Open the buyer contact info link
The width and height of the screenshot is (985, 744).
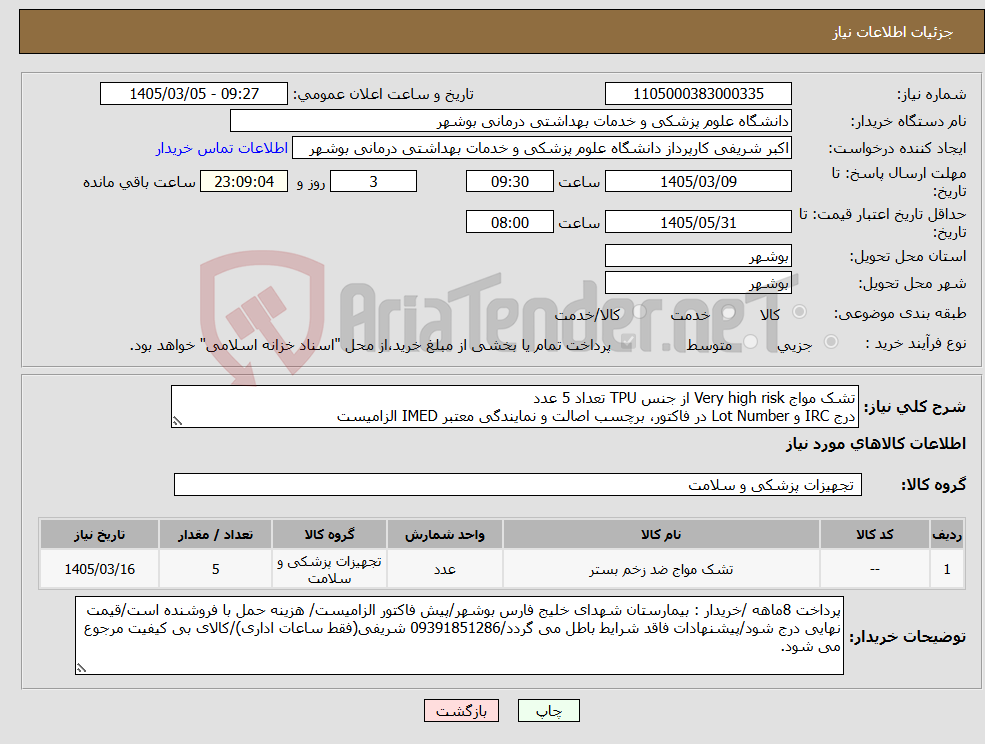pos(222,148)
